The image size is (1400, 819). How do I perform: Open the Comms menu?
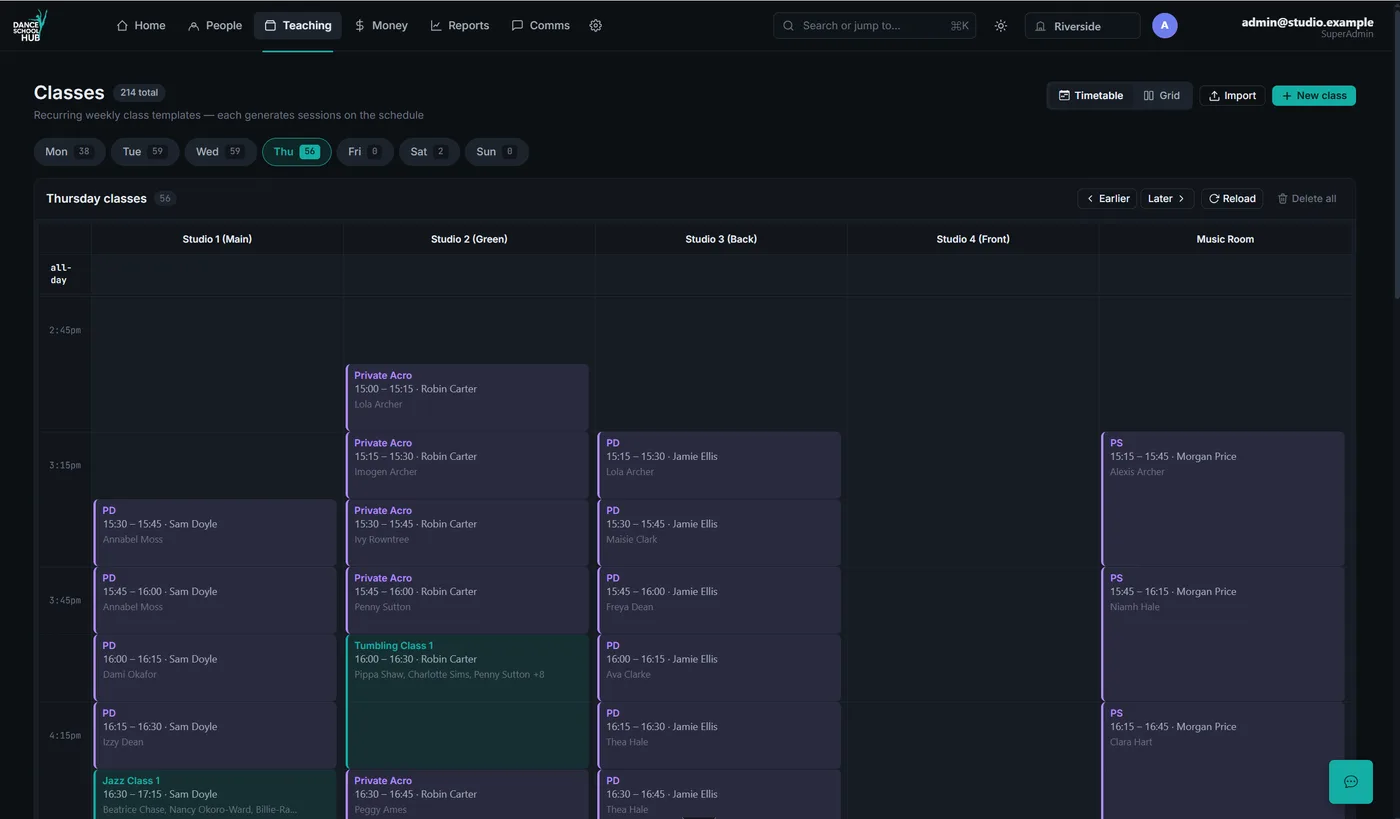tap(540, 26)
